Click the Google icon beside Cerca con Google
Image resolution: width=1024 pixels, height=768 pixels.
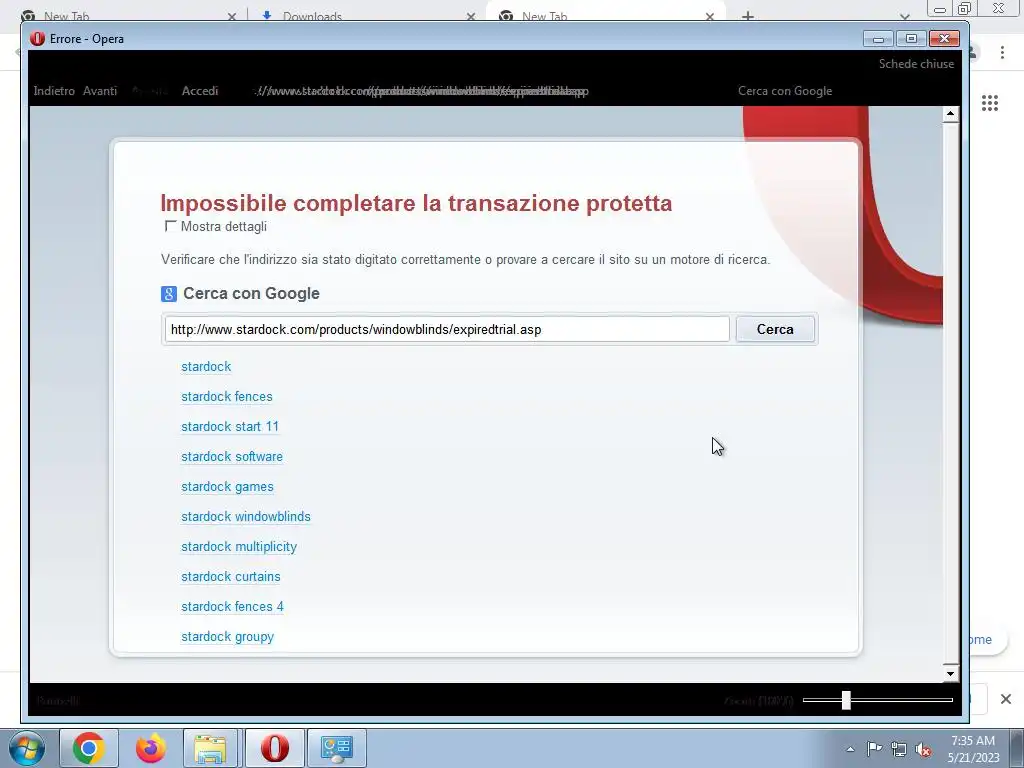[168, 294]
